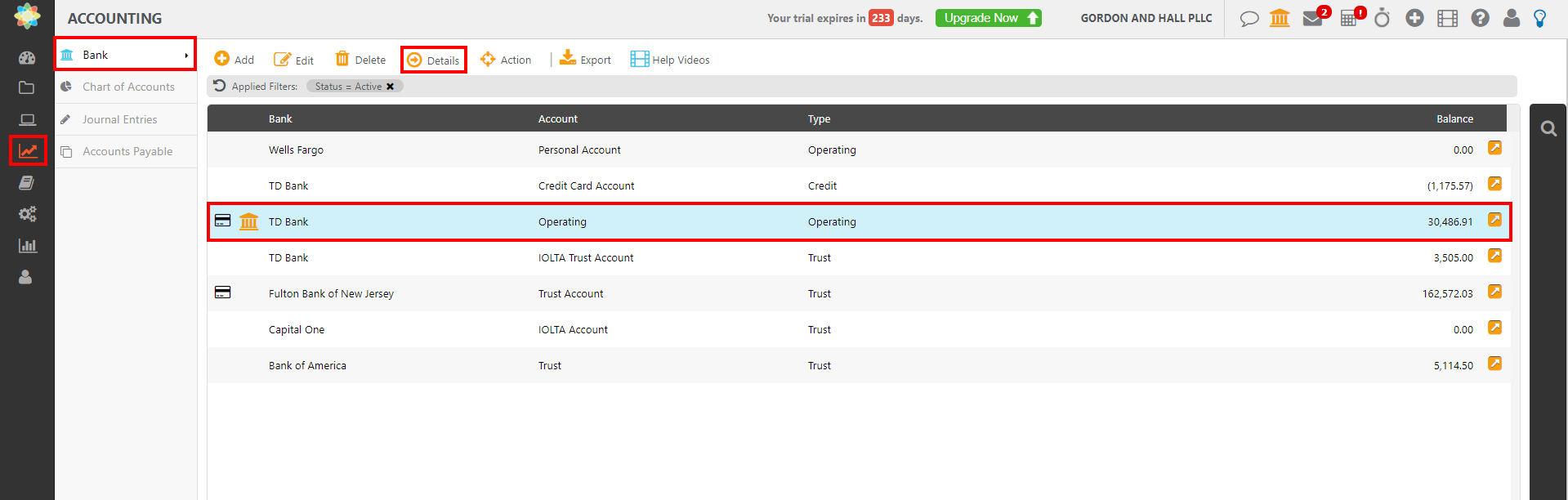Viewport: 1568px width, 500px height.
Task: Open the Capital One row arrow icon
Action: coord(1494,328)
